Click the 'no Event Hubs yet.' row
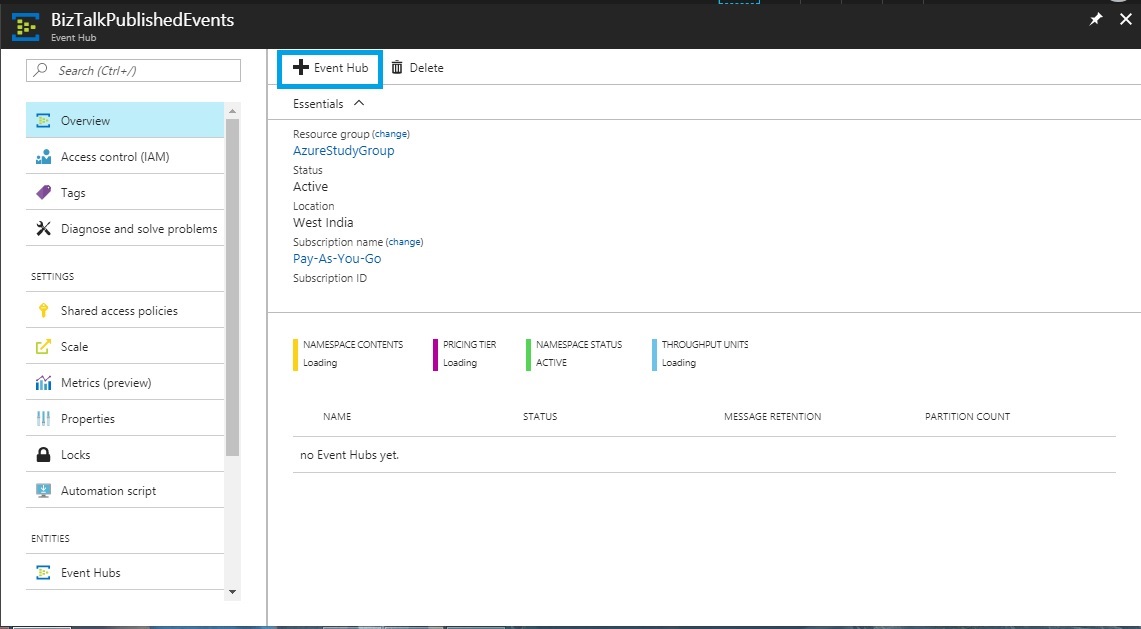 704,455
